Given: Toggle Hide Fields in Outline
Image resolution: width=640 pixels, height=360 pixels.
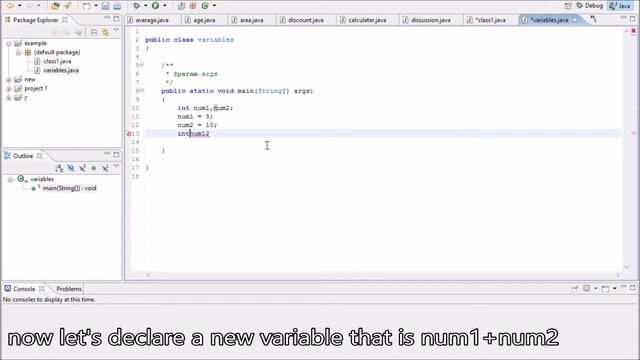Looking at the screenshot, I should (x=71, y=168).
